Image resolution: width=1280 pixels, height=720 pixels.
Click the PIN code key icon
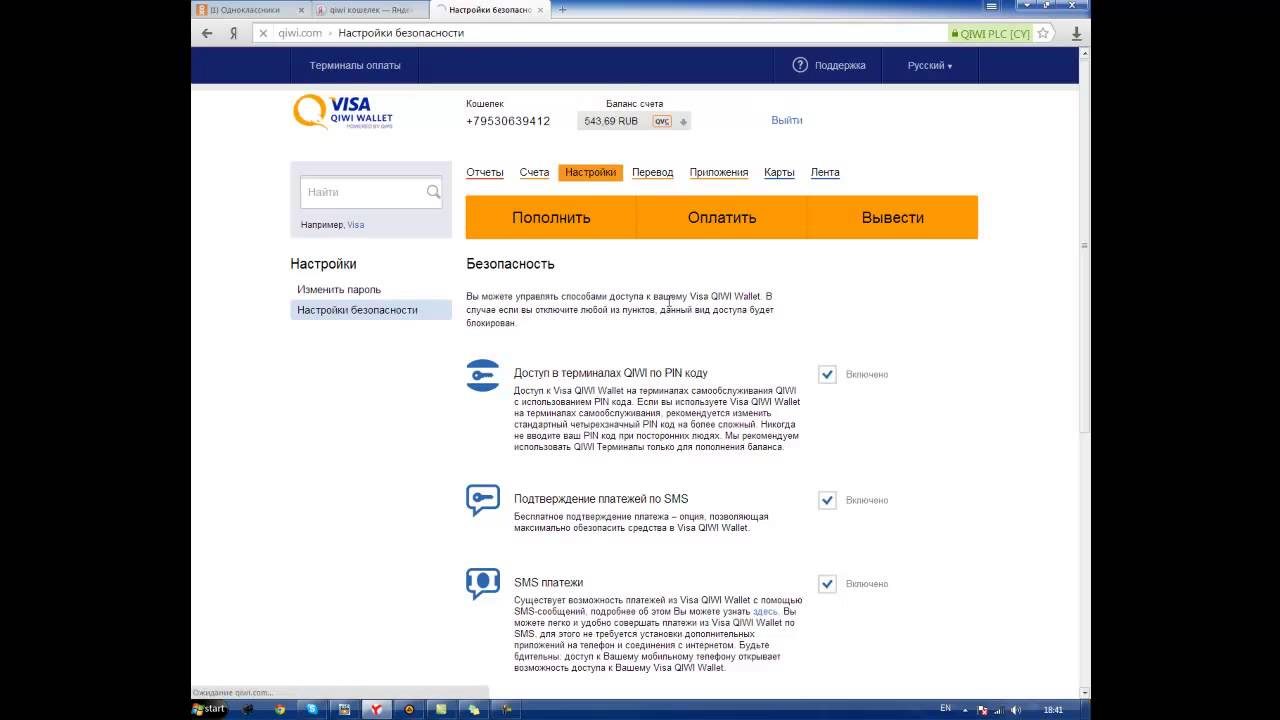point(483,375)
